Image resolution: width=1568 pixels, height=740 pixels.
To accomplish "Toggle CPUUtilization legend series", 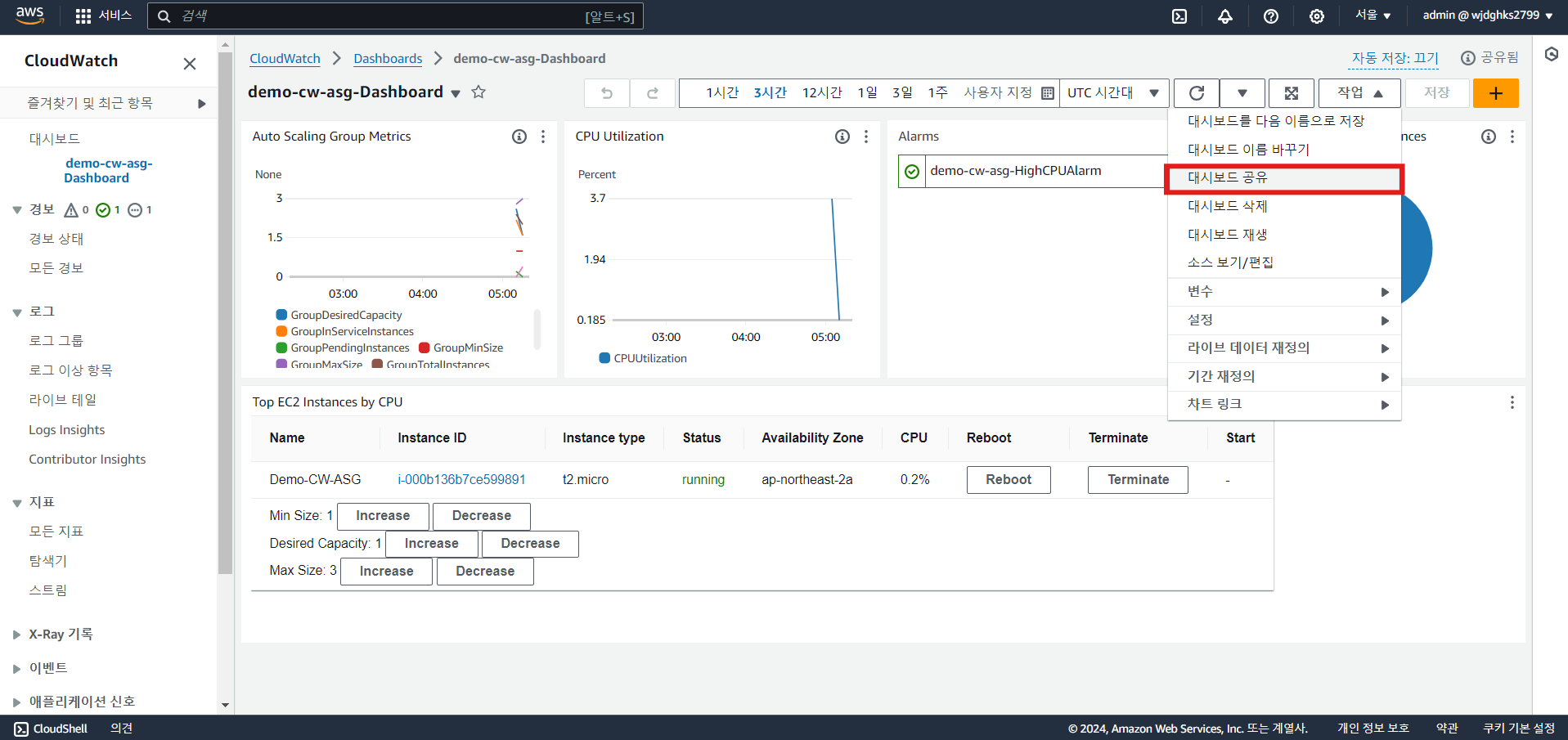I will tap(643, 358).
